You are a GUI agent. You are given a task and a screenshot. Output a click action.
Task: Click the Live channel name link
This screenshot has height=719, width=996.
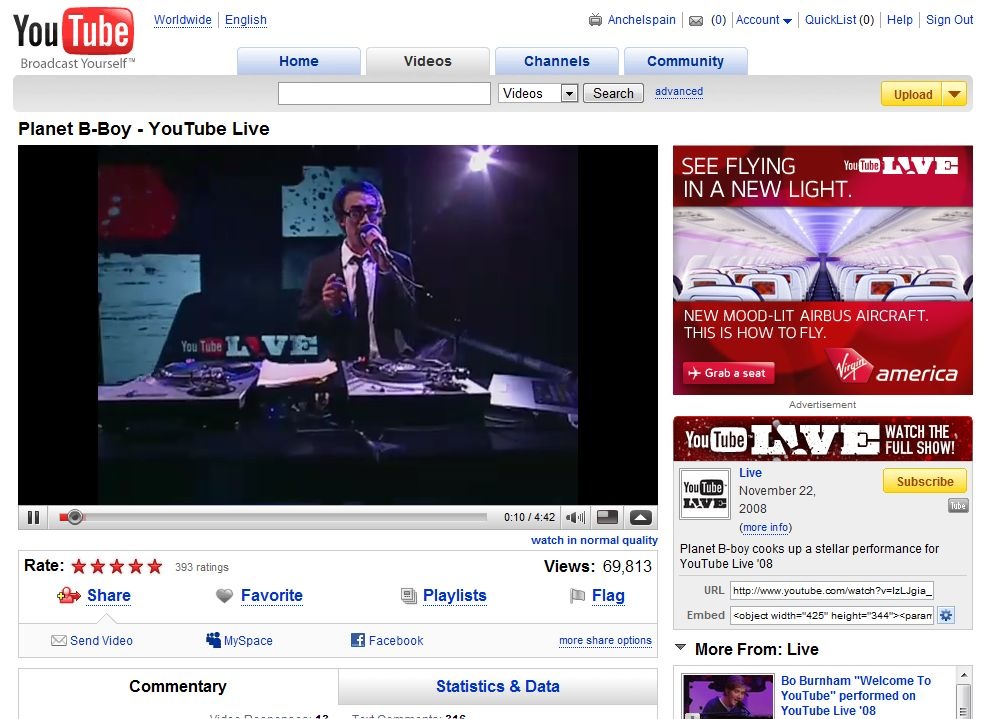coord(750,473)
